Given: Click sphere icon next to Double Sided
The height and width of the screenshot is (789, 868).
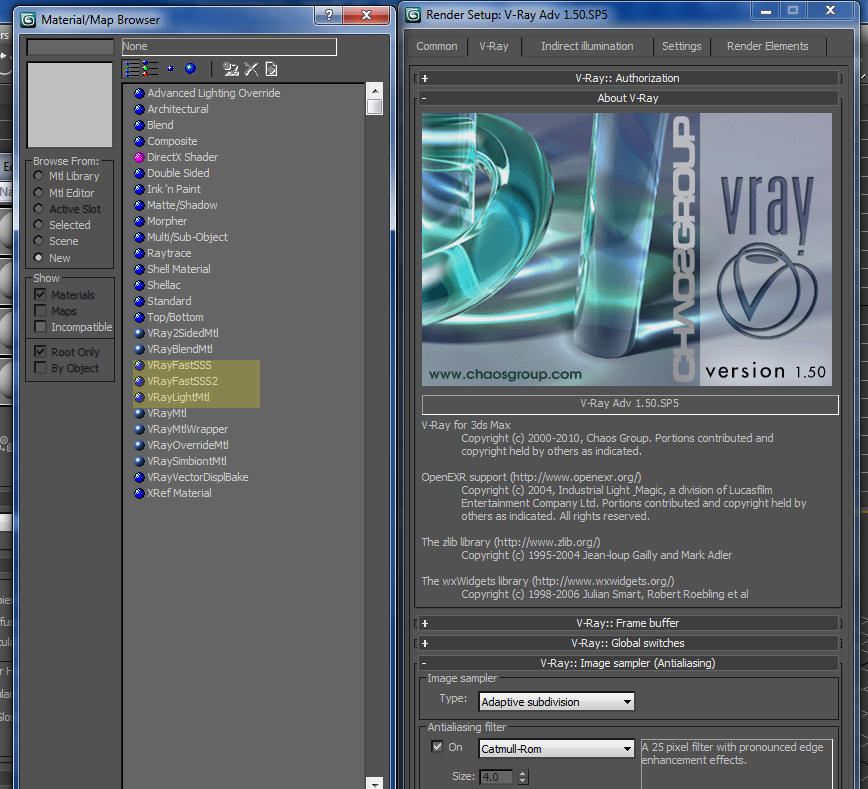Looking at the screenshot, I should 139,173.
